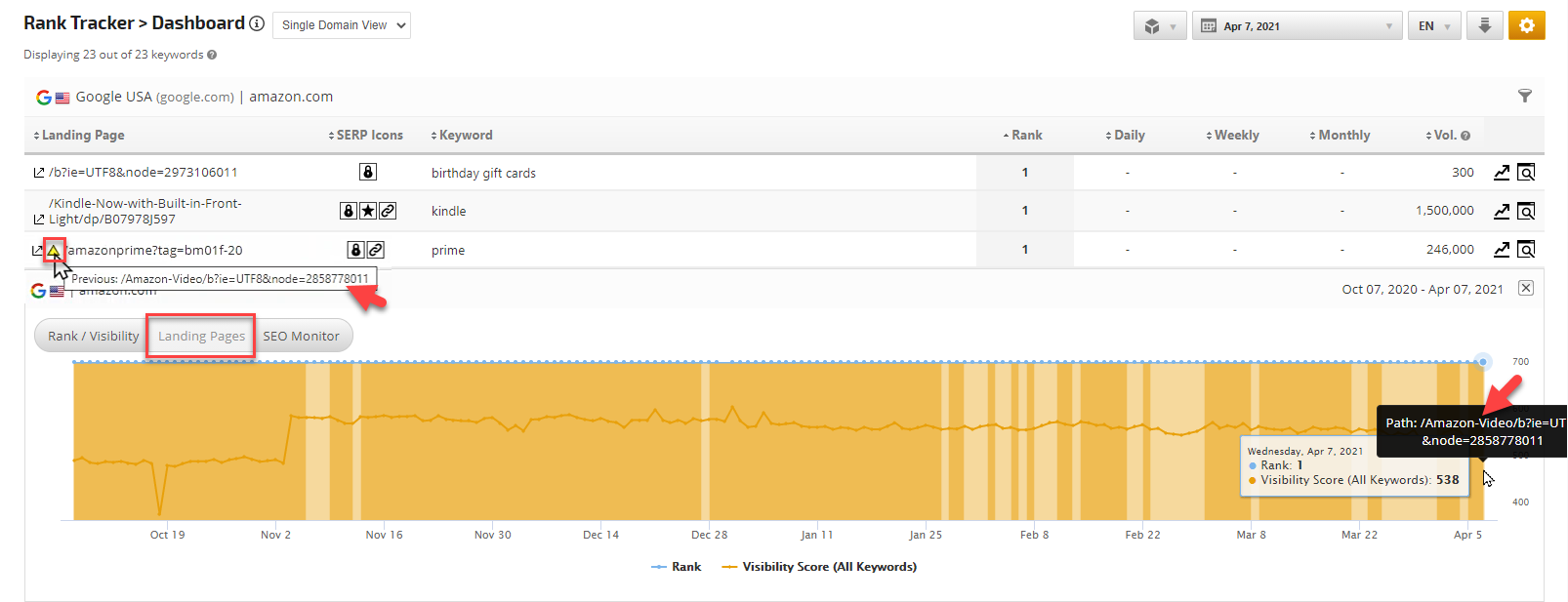Open SERP snapshot icon for birthday gift cards
The height and width of the screenshot is (602, 1568).
pos(1526,173)
